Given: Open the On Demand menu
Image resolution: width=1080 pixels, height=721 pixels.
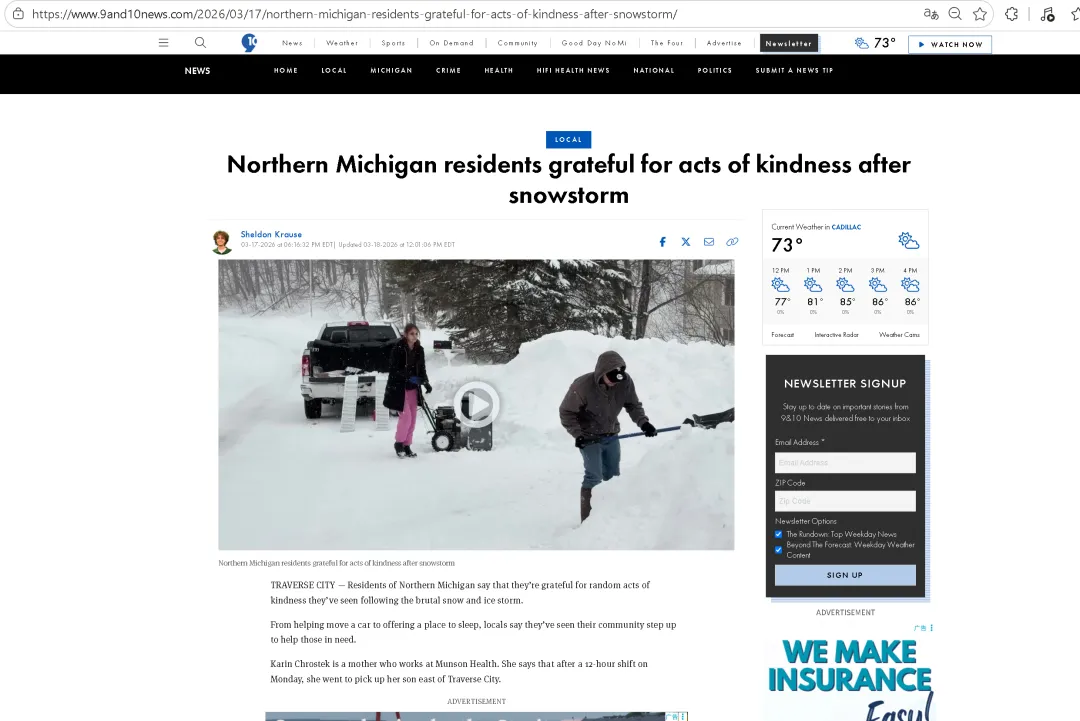Looking at the screenshot, I should [451, 43].
